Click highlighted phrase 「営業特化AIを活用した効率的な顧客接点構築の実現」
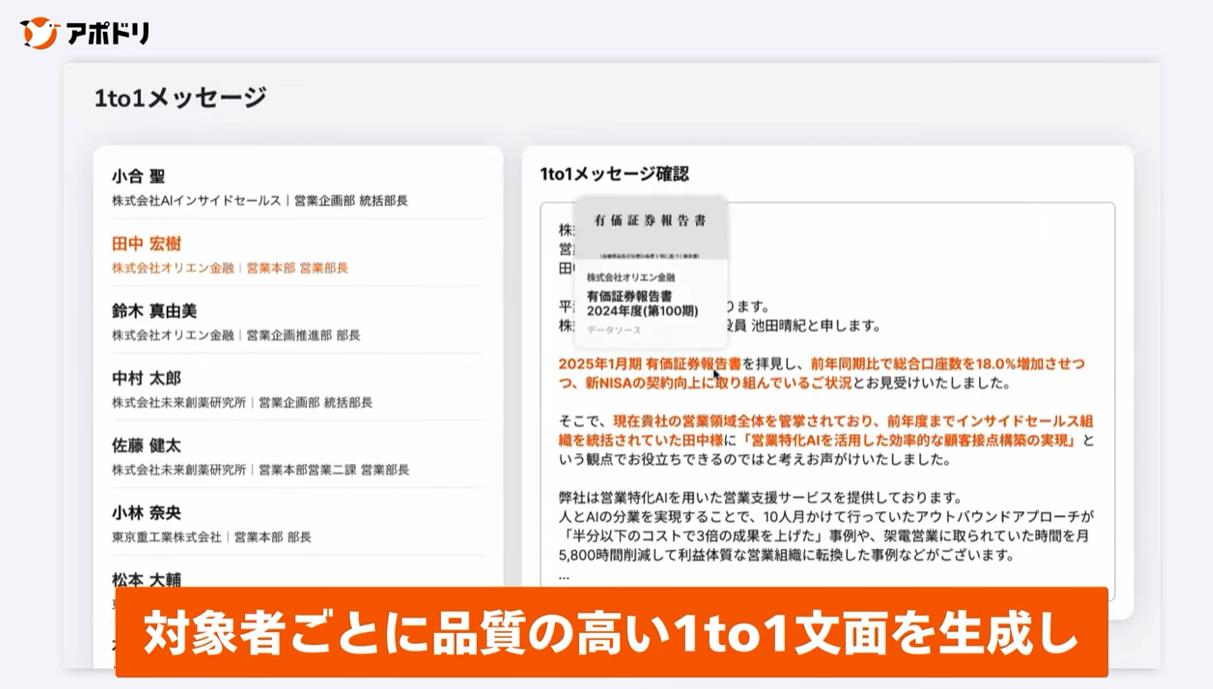The height and width of the screenshot is (689, 1213). 912,440
